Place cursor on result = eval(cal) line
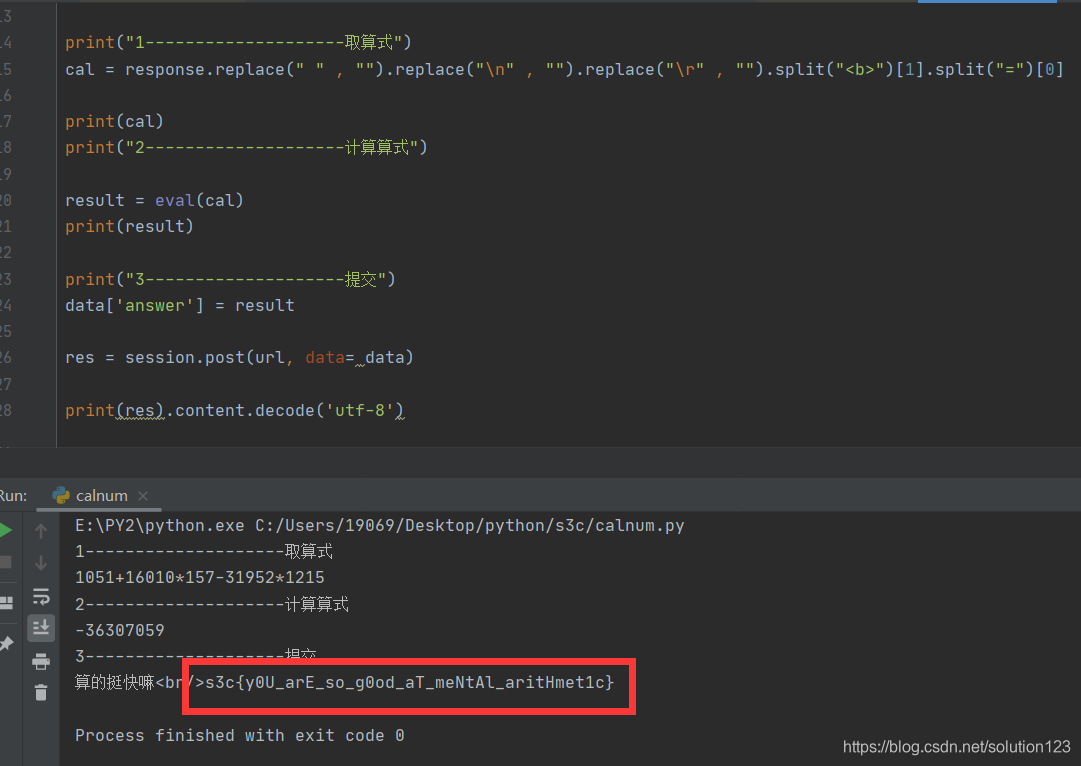The width and height of the screenshot is (1081, 766). click(154, 200)
